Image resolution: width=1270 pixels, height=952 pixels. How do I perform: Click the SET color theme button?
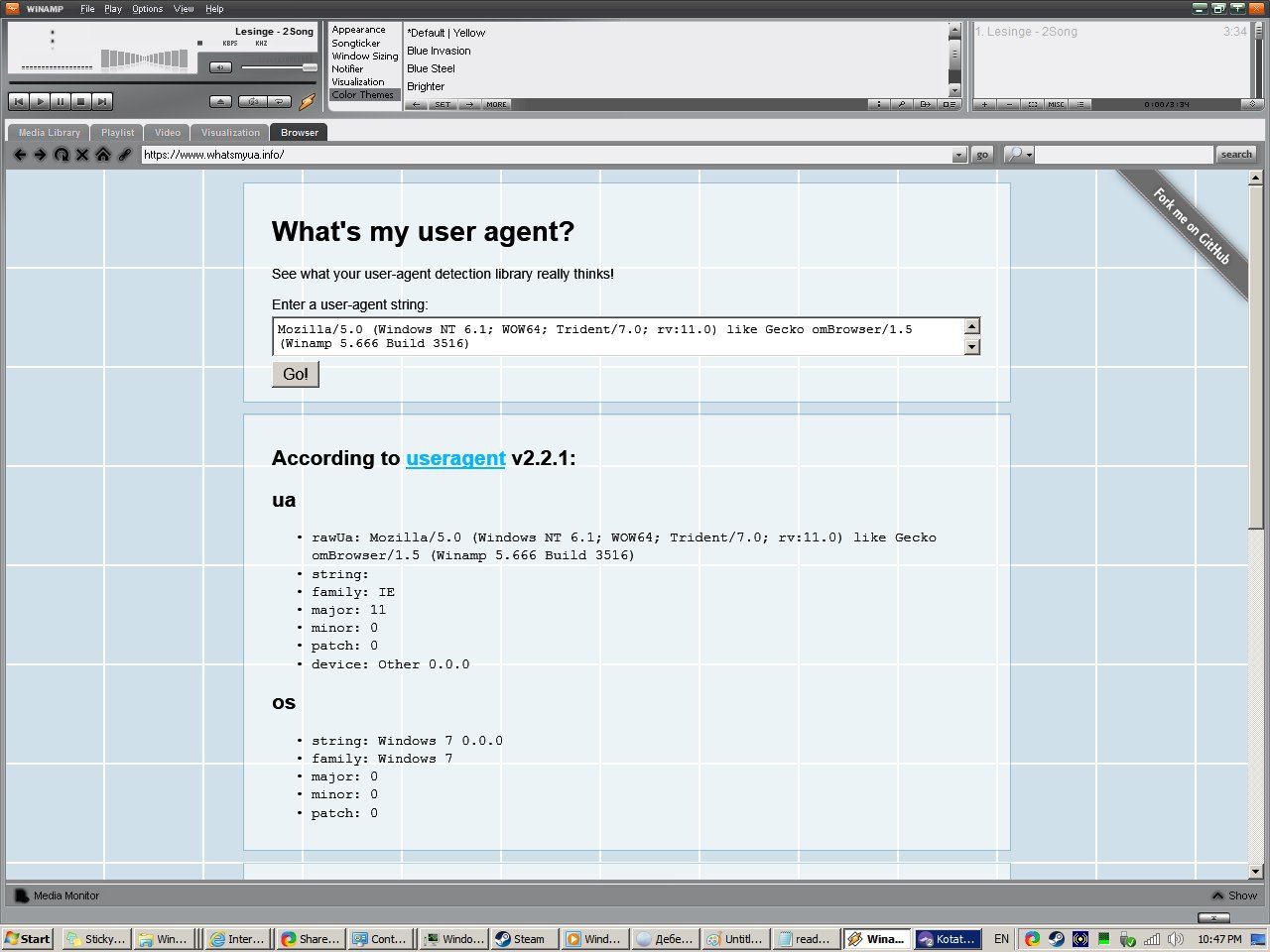click(x=443, y=104)
